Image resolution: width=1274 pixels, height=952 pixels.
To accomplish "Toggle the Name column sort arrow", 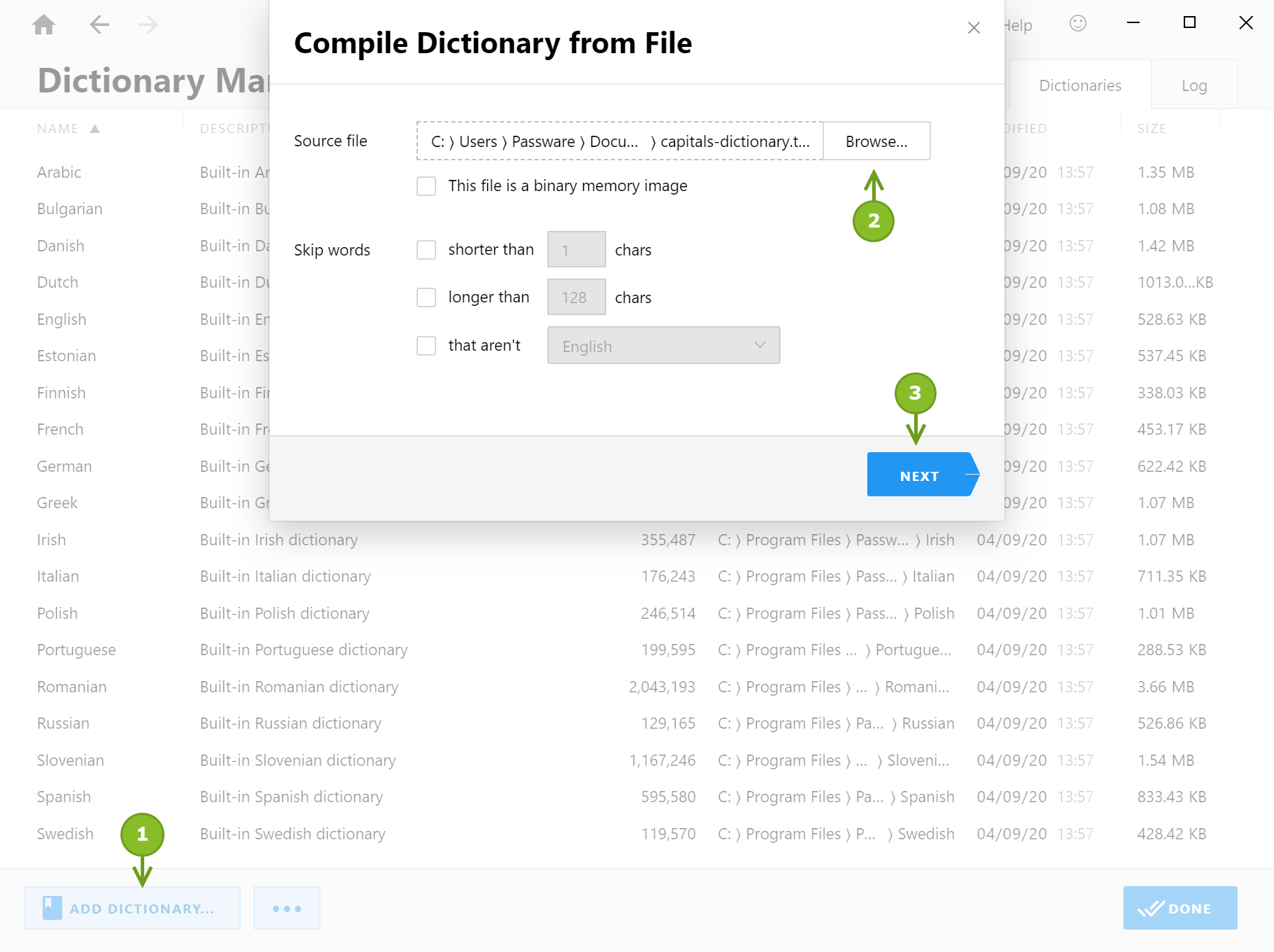I will tap(96, 128).
